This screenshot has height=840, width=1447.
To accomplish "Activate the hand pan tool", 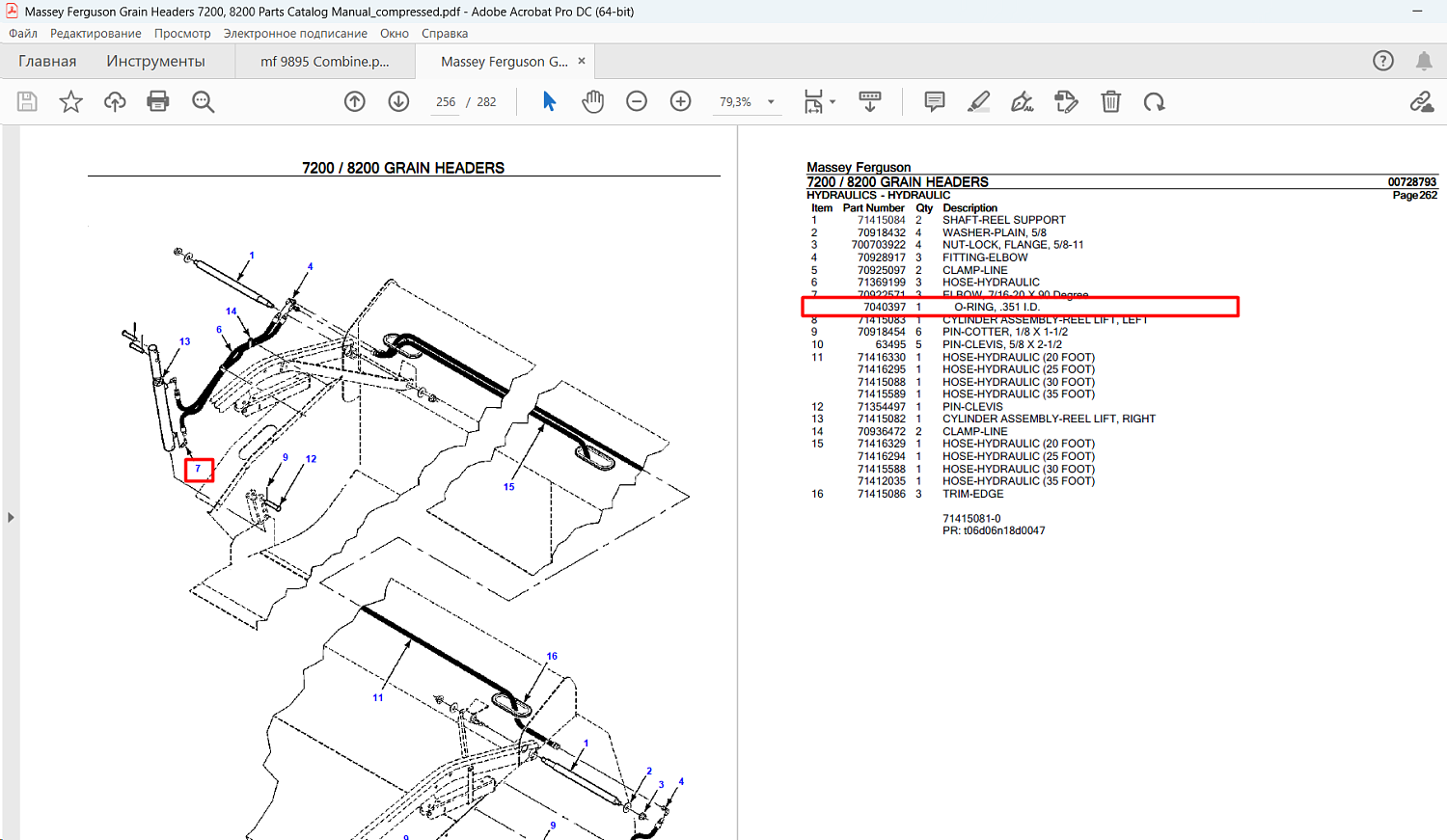I will coord(592,101).
